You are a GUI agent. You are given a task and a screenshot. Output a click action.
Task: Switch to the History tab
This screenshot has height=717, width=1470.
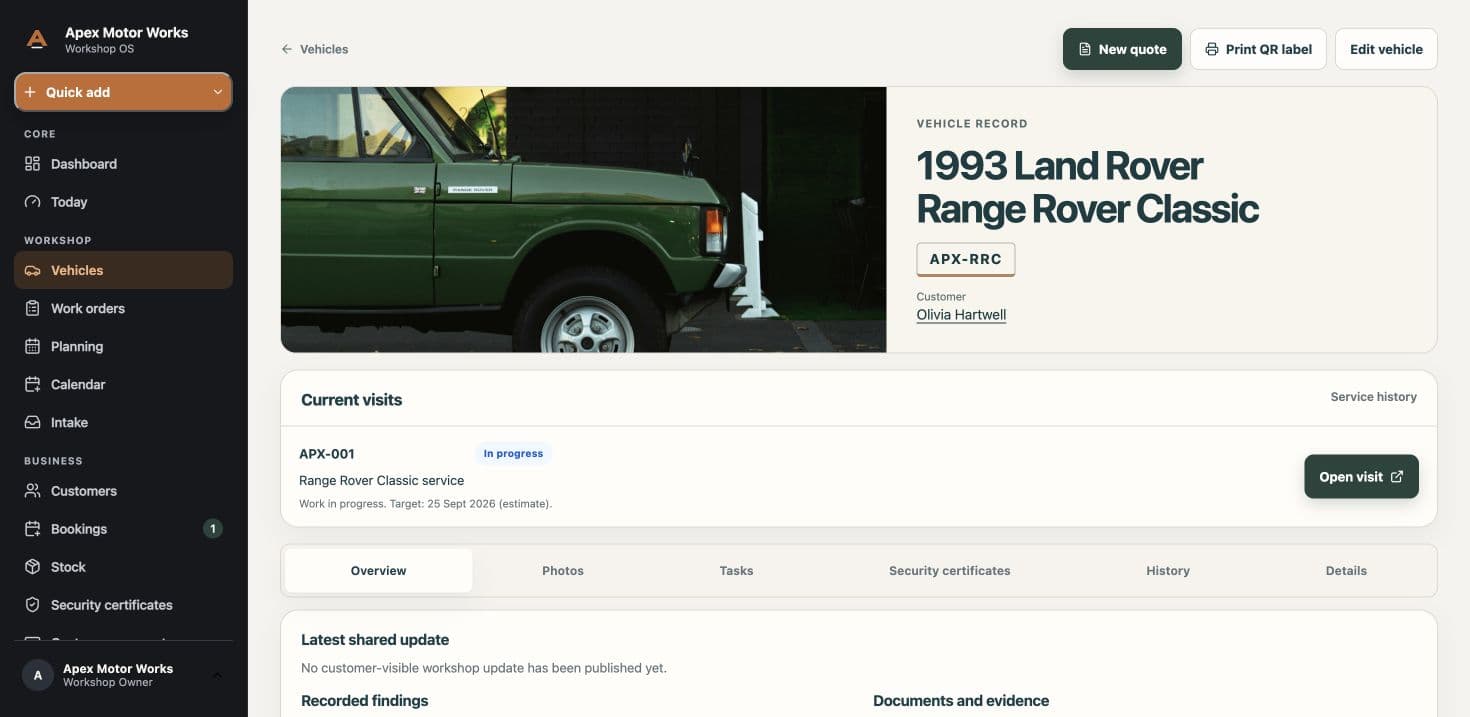click(1168, 571)
